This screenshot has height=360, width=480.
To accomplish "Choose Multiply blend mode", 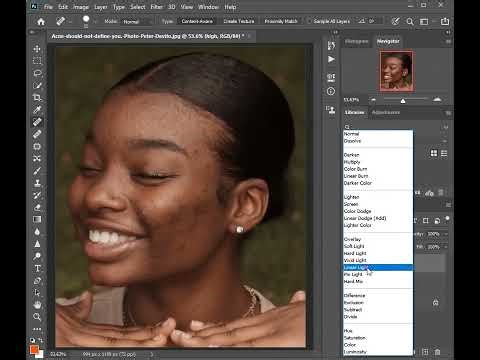I will click(378, 162).
